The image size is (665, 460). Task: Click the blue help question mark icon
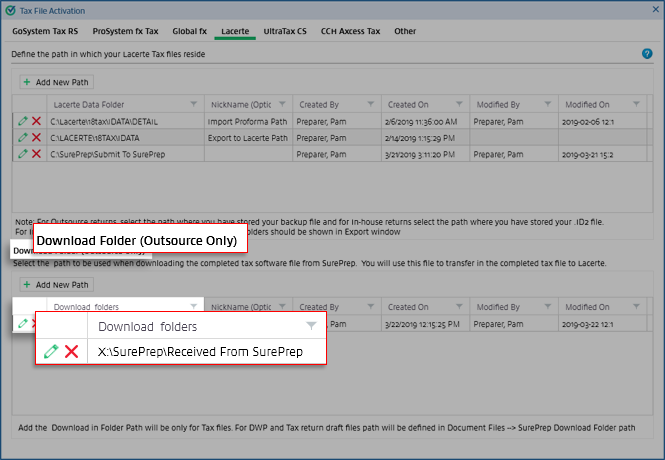647,54
